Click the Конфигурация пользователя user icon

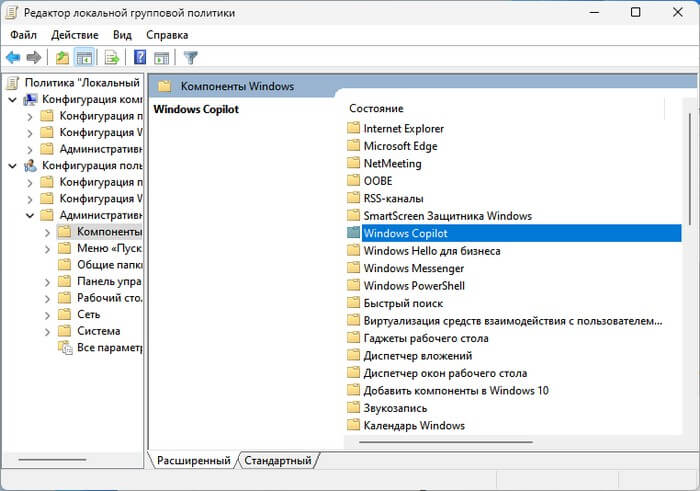30,165
